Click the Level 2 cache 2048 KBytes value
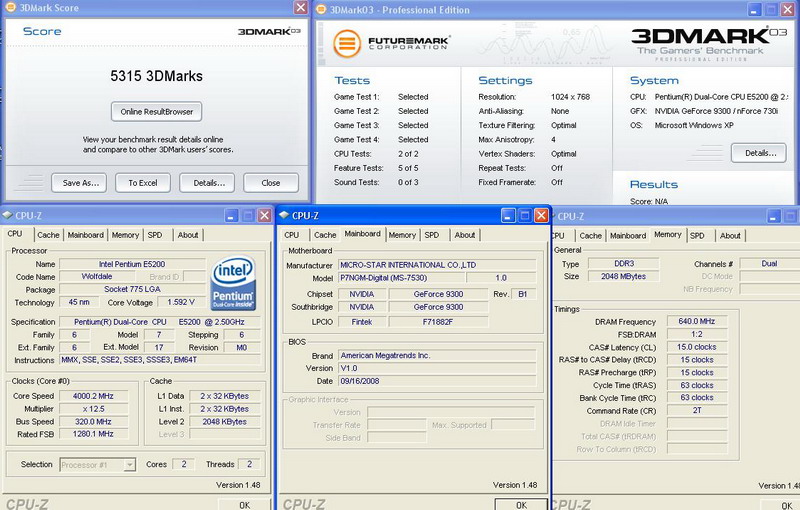 (224, 422)
